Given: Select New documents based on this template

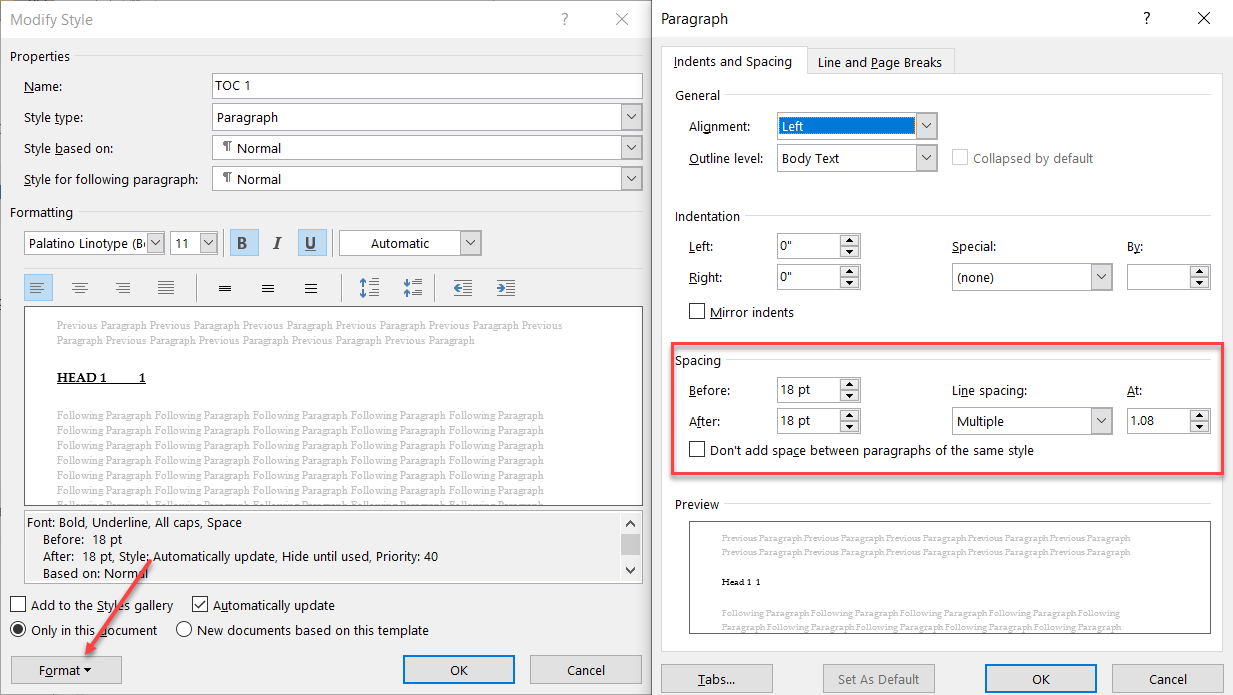Looking at the screenshot, I should pos(303,630).
